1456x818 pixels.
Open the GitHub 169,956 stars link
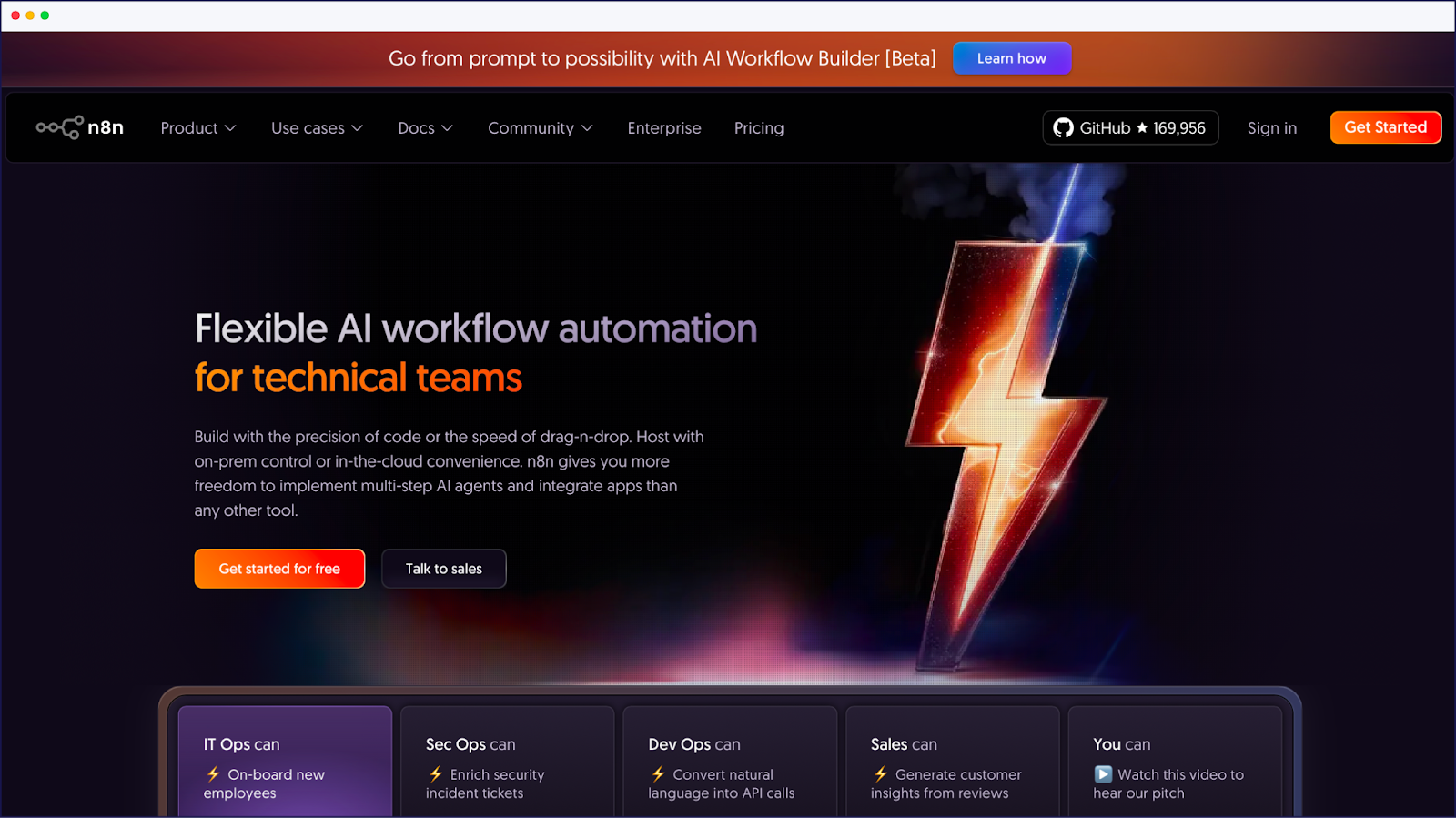pos(1130,128)
